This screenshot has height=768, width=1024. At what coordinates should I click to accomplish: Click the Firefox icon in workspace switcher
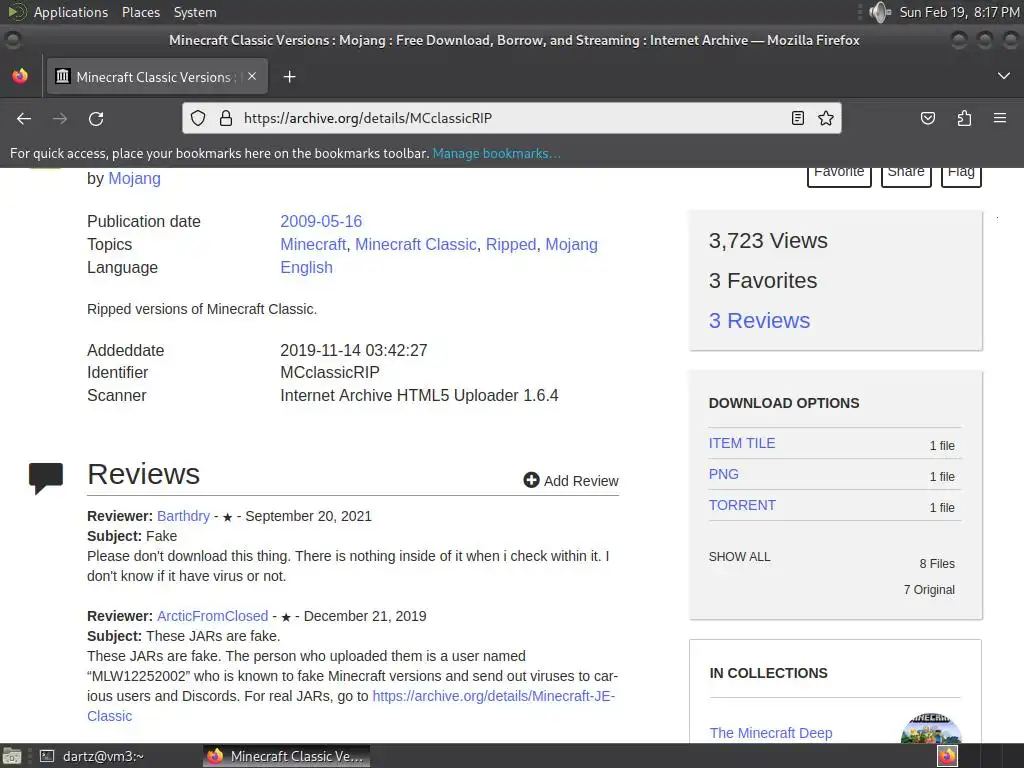click(x=947, y=756)
